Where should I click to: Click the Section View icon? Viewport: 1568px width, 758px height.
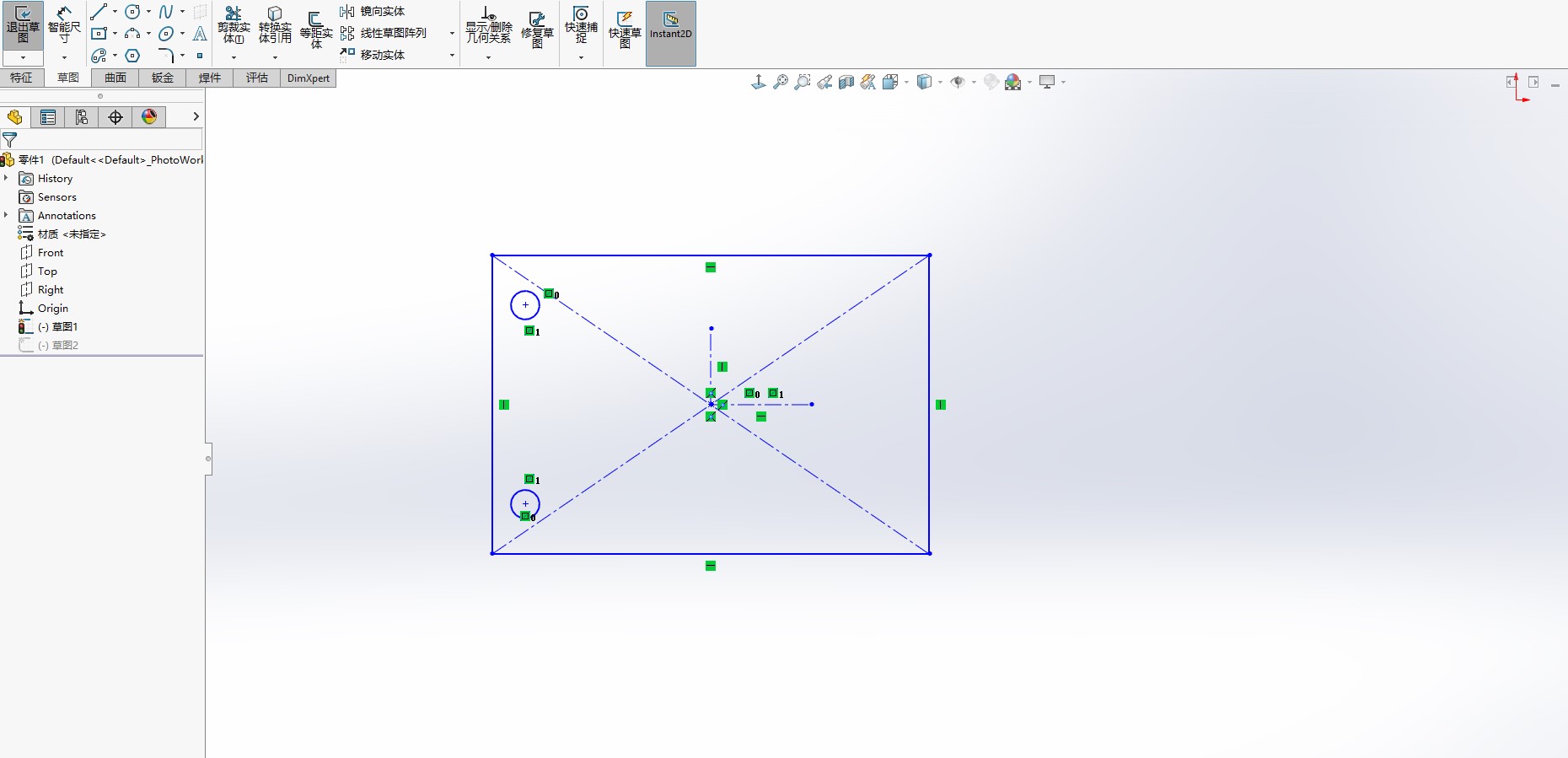pyautogui.click(x=846, y=82)
